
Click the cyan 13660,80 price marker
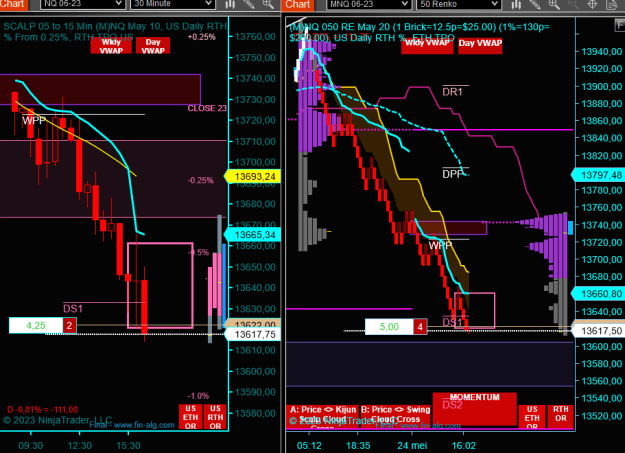tap(599, 294)
